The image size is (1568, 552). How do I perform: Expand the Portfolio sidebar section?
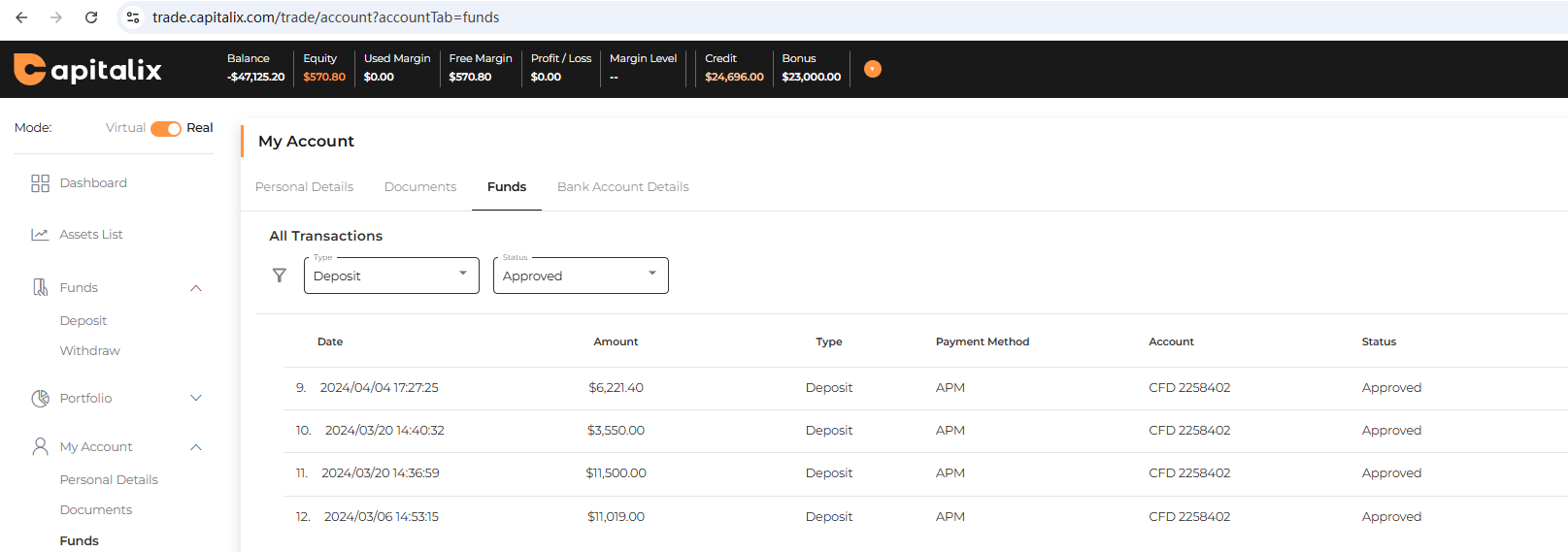pyautogui.click(x=196, y=399)
